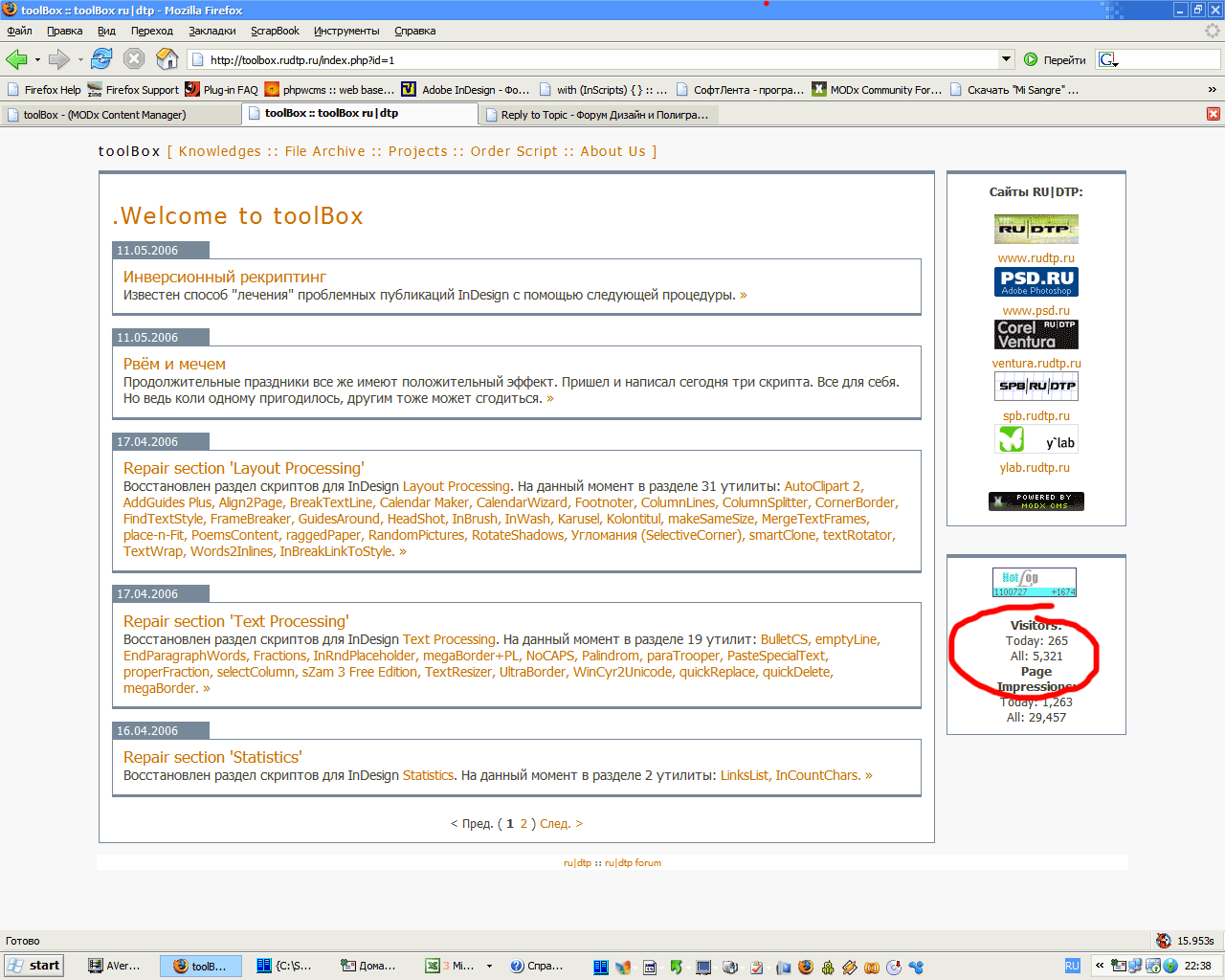Open the Правка menu

[65, 31]
